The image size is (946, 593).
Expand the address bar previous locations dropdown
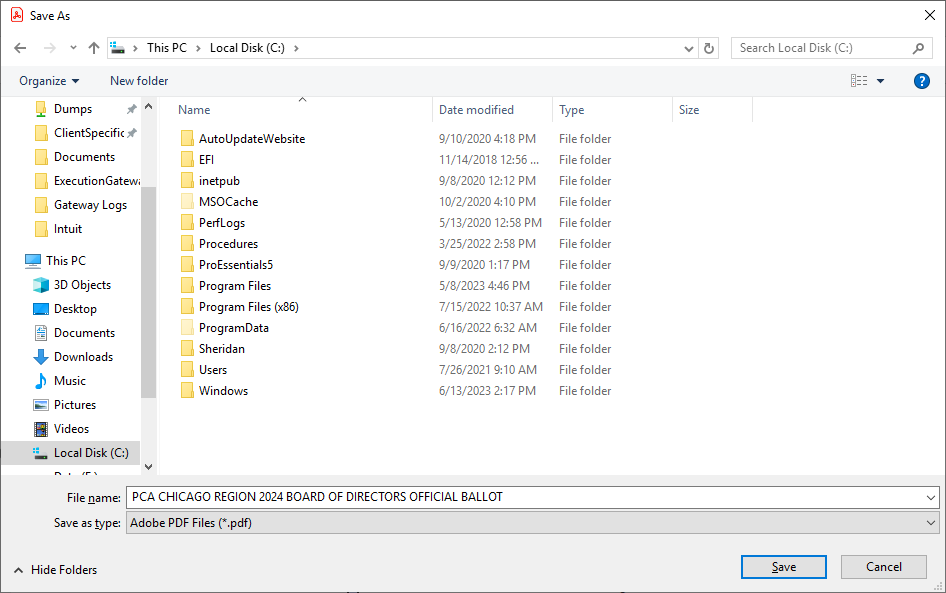pos(689,48)
